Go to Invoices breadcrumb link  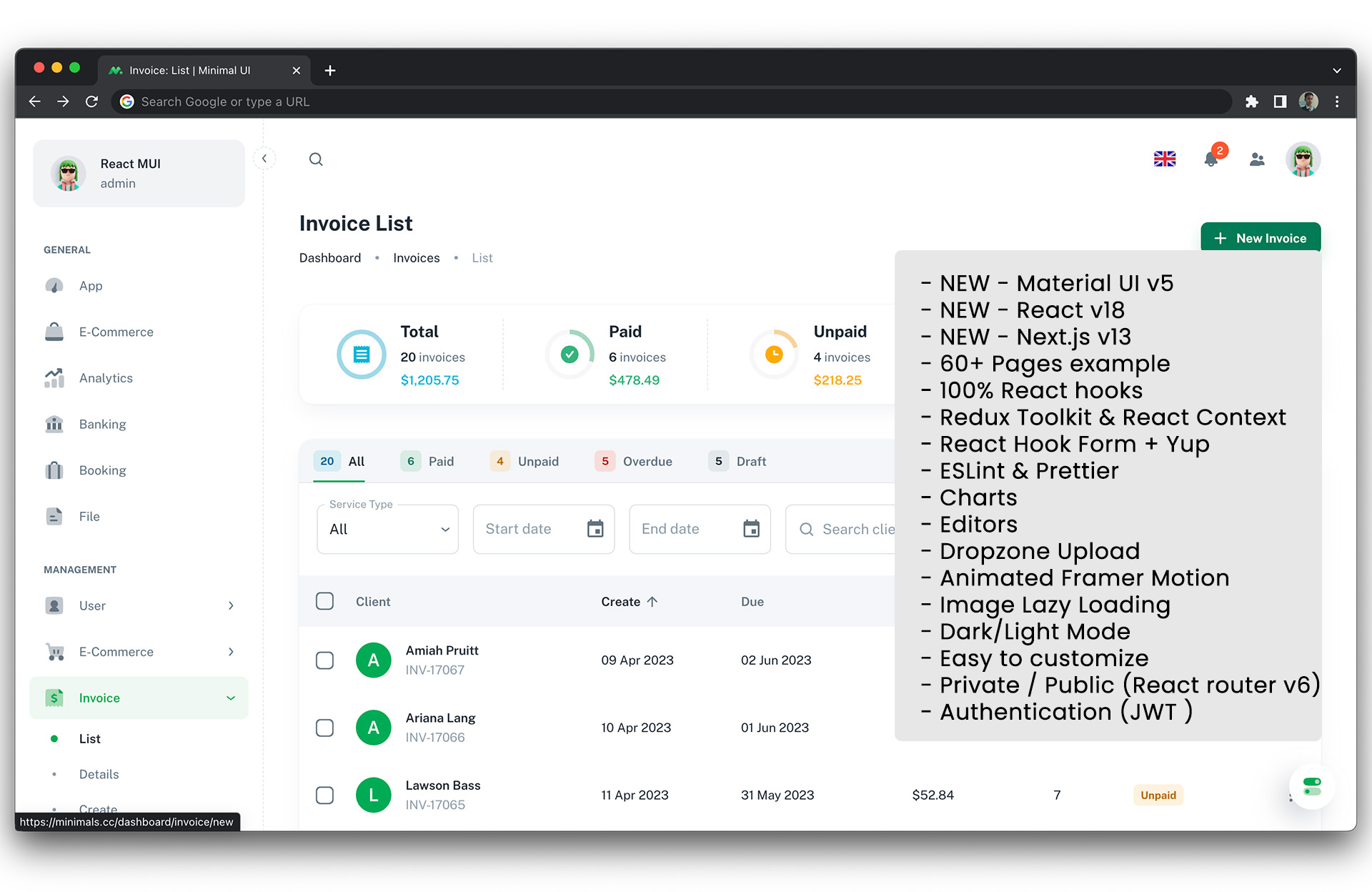[417, 258]
